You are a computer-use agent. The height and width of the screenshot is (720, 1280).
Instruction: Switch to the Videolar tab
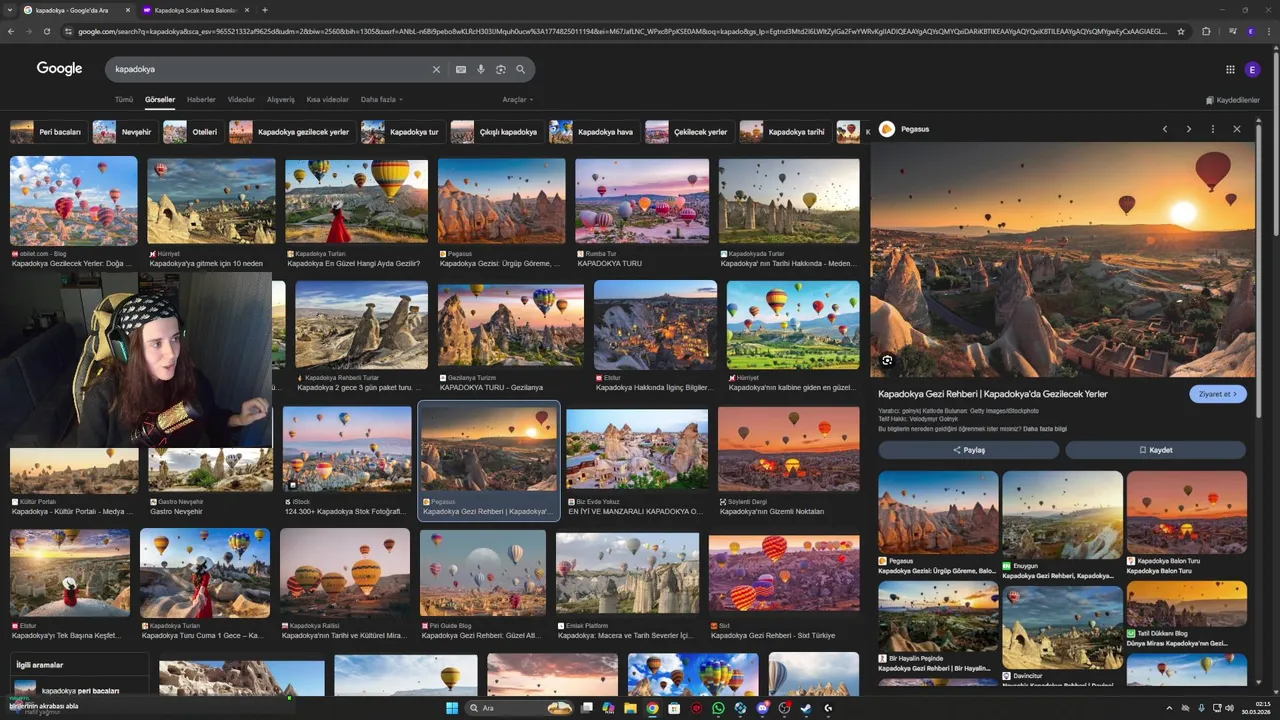[241, 100]
